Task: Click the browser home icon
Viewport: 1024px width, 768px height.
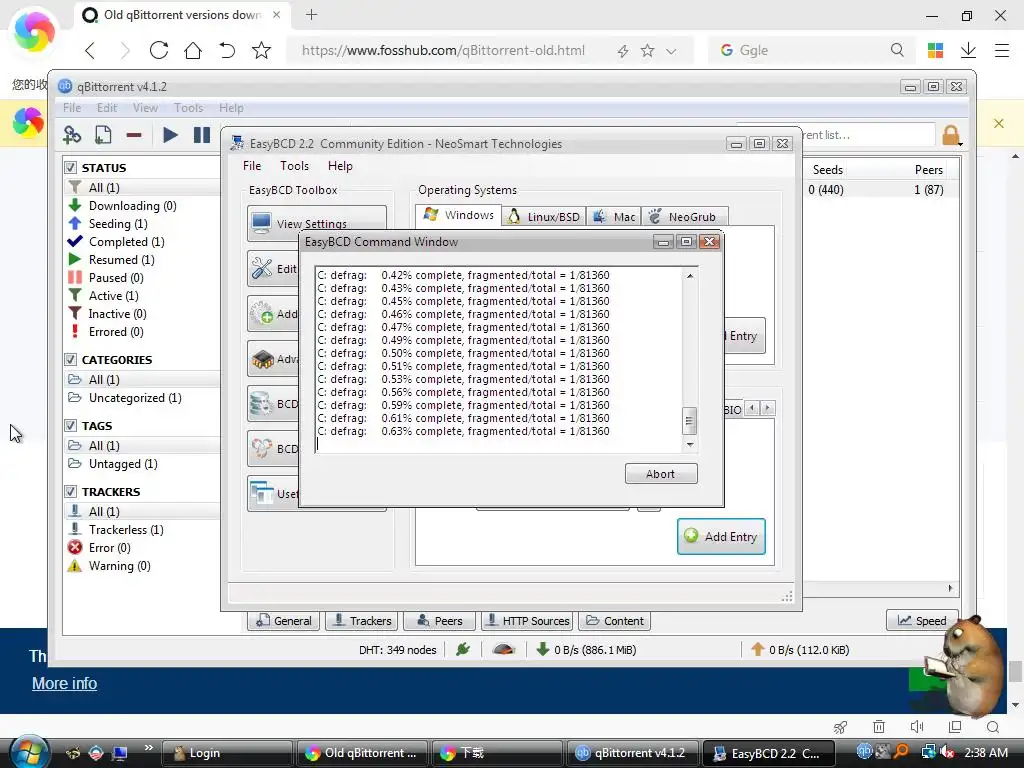Action: tap(193, 50)
